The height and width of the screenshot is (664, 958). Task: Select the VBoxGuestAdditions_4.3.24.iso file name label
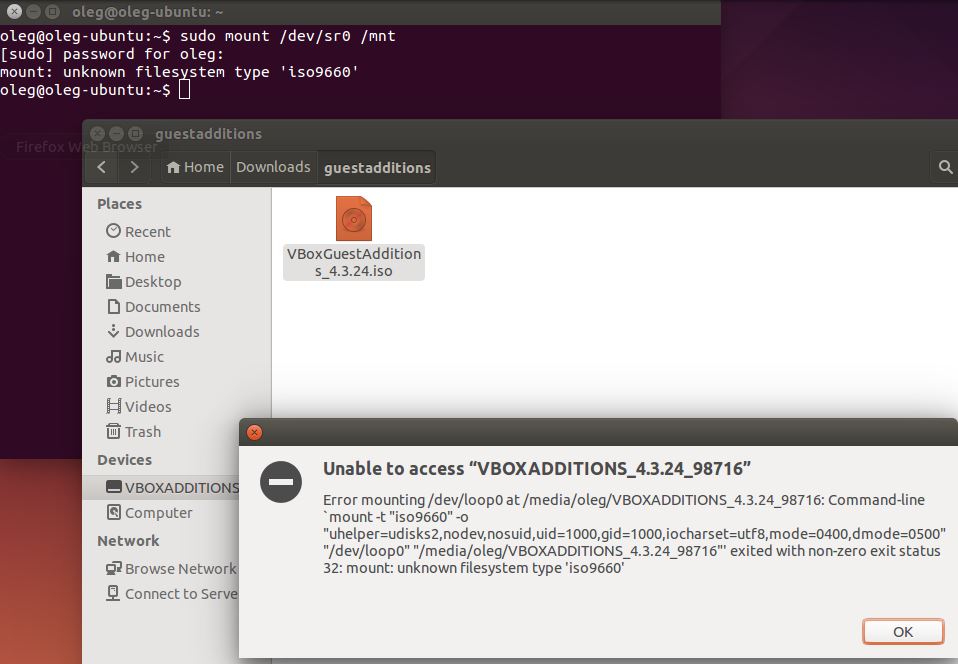tap(354, 262)
